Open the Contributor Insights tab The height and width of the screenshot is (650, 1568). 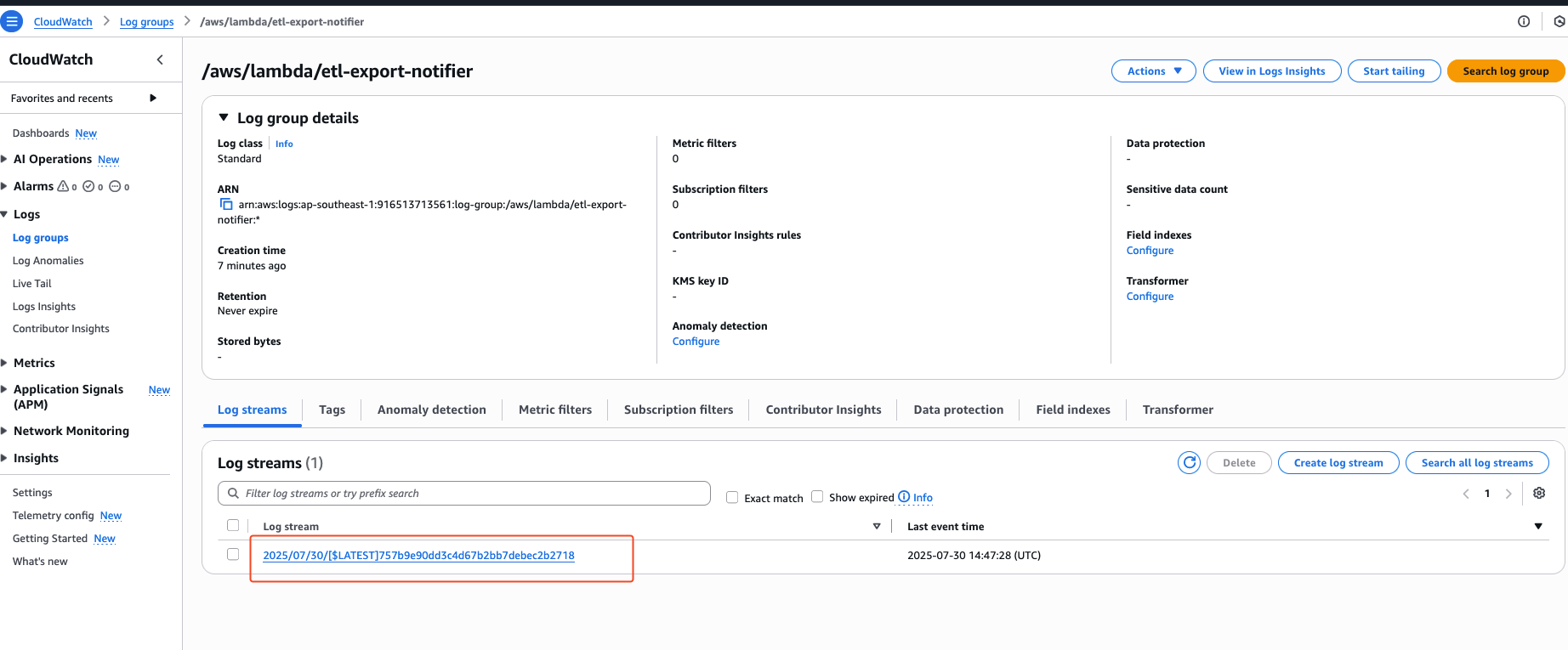(x=823, y=410)
